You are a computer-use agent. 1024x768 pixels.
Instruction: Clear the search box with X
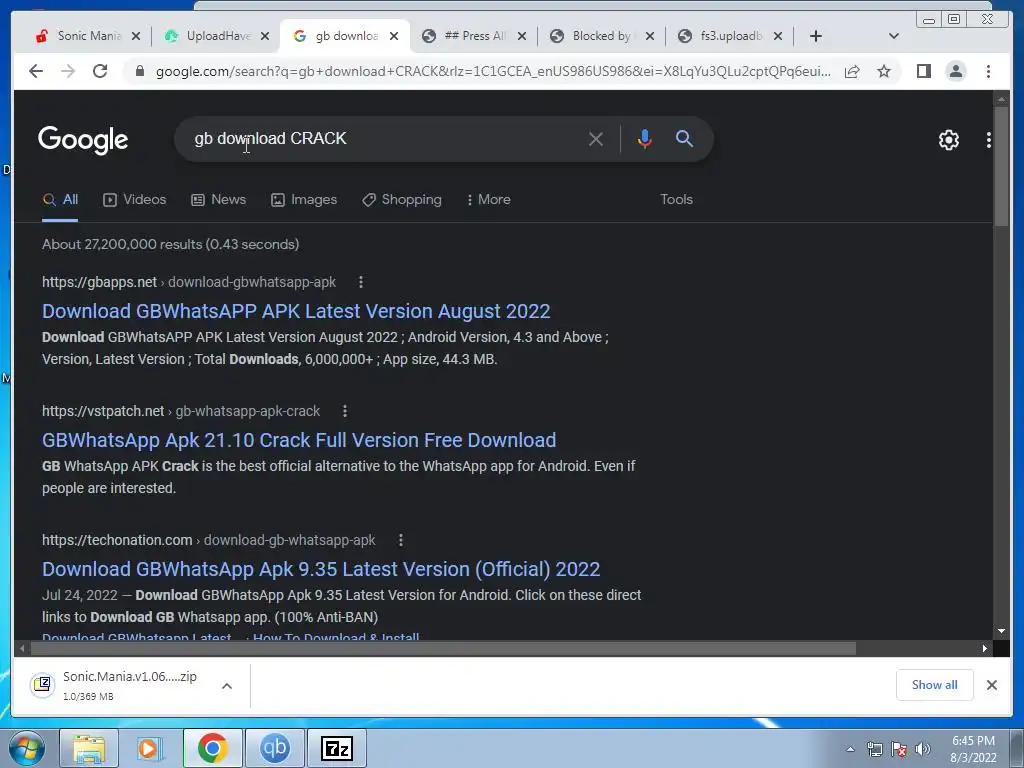[596, 139]
